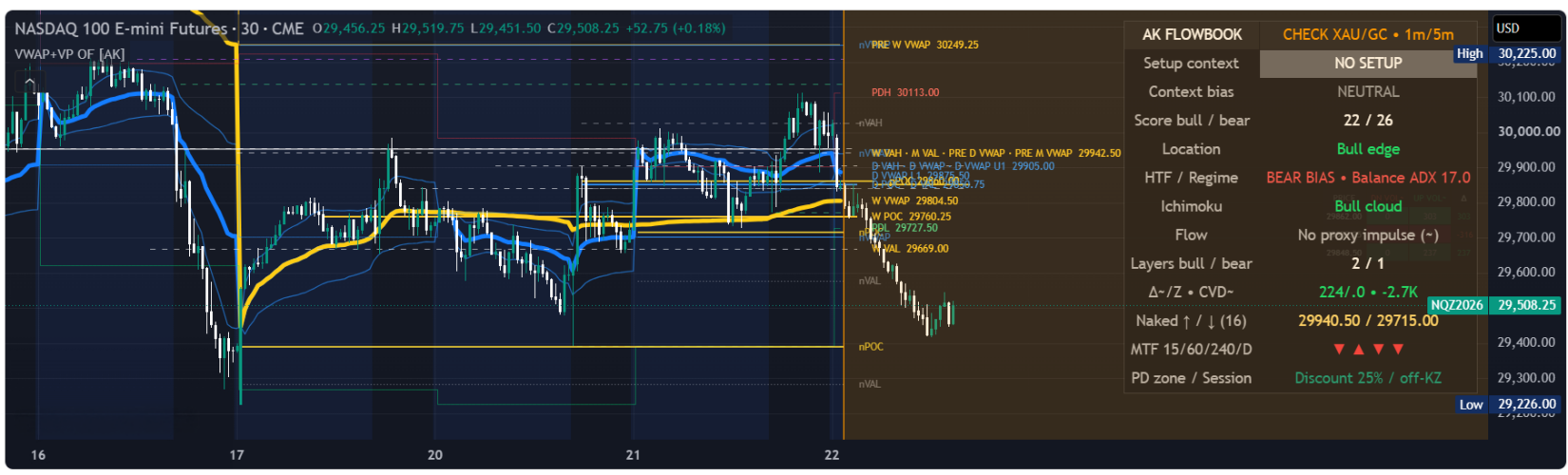Click the MTF 15/60/240/D arrows cell
Image resolution: width=1568 pixels, height=475 pixels.
[1367, 349]
